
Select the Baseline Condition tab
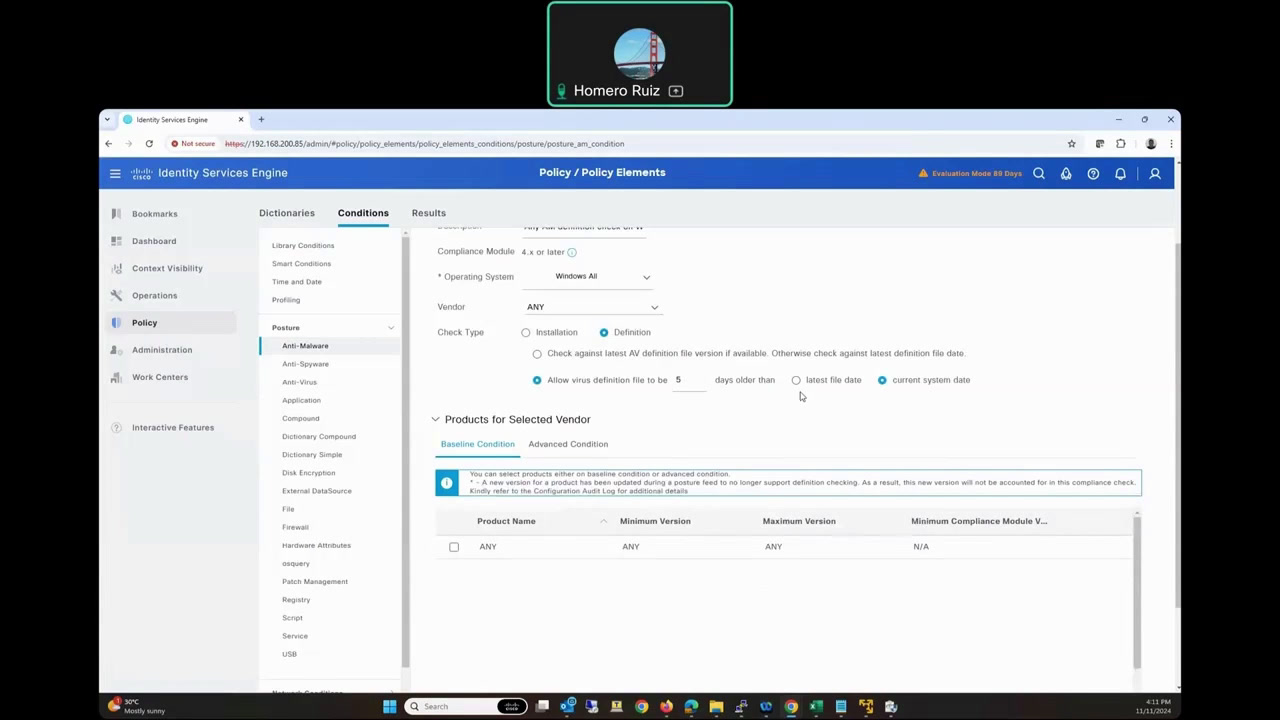pos(478,444)
